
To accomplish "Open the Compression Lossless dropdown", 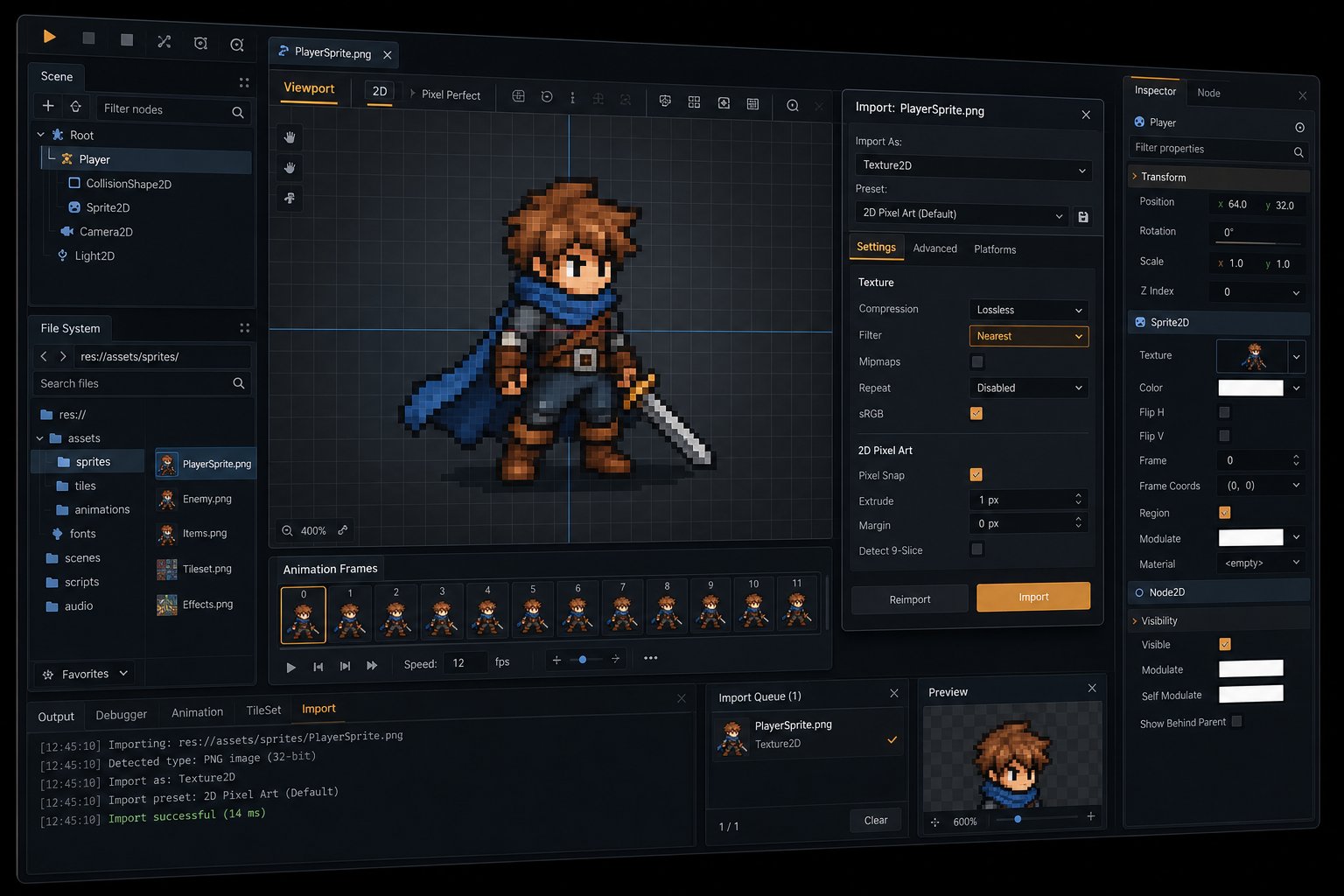I will click(x=1029, y=310).
